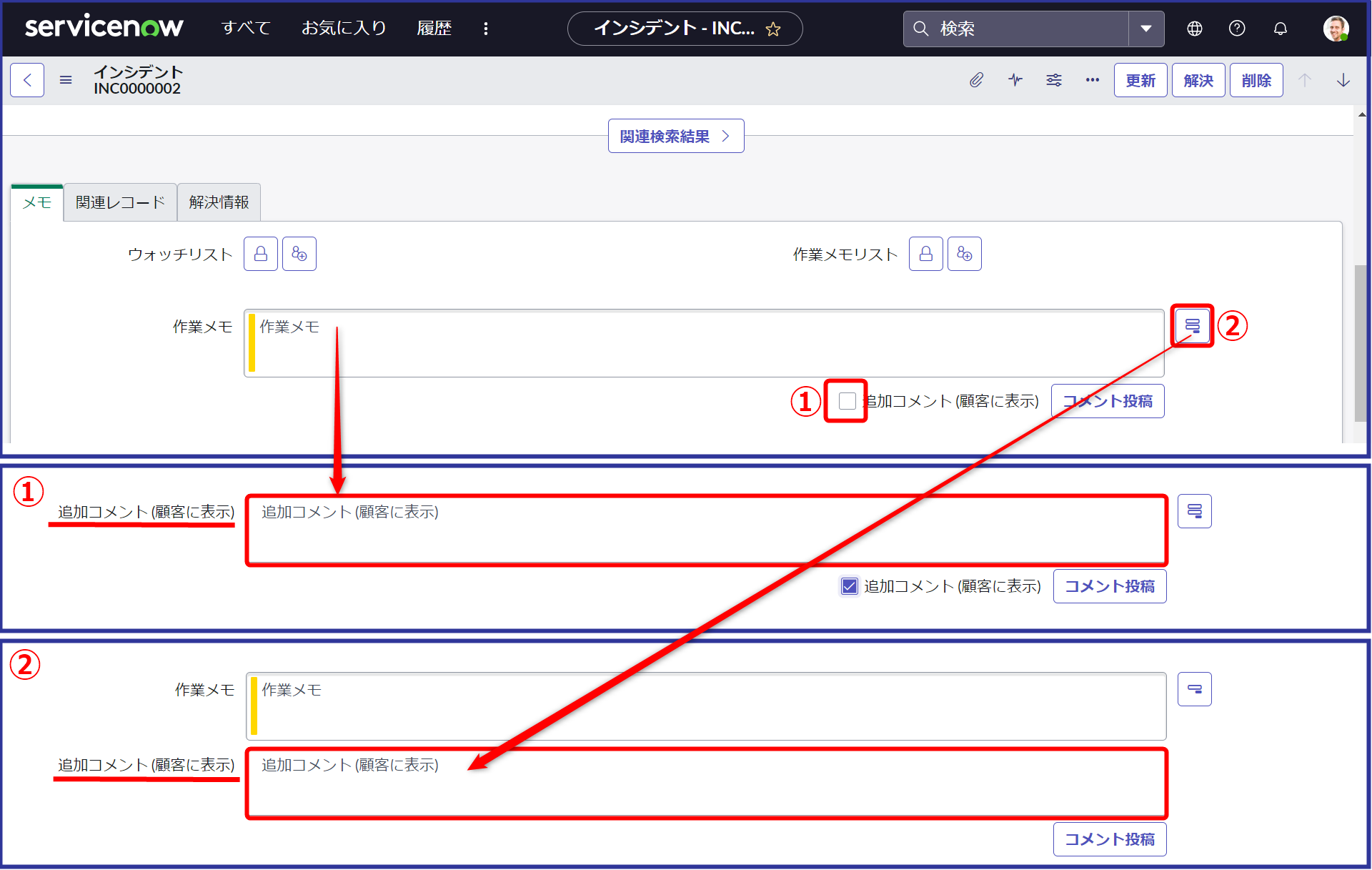Attach a file using the paperclip icon
Screen dimensions: 1372x870
[x=977, y=80]
